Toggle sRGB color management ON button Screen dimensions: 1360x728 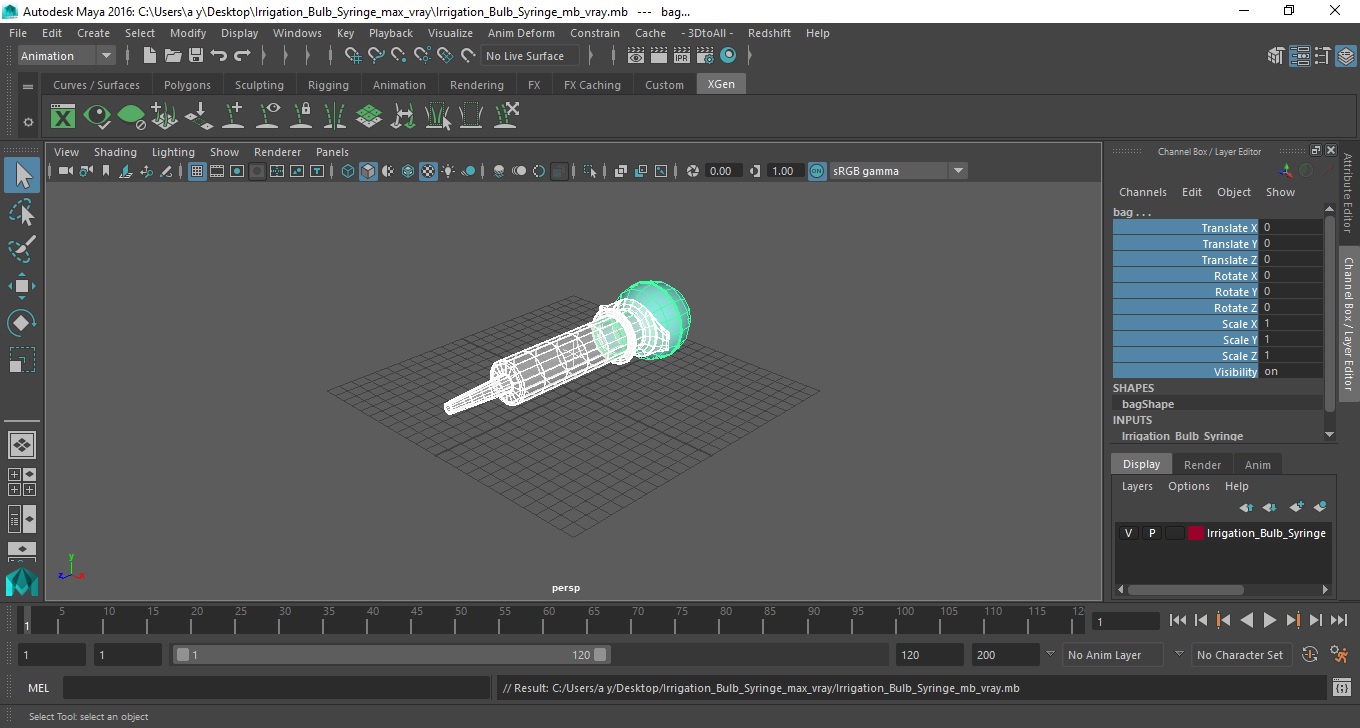click(817, 171)
